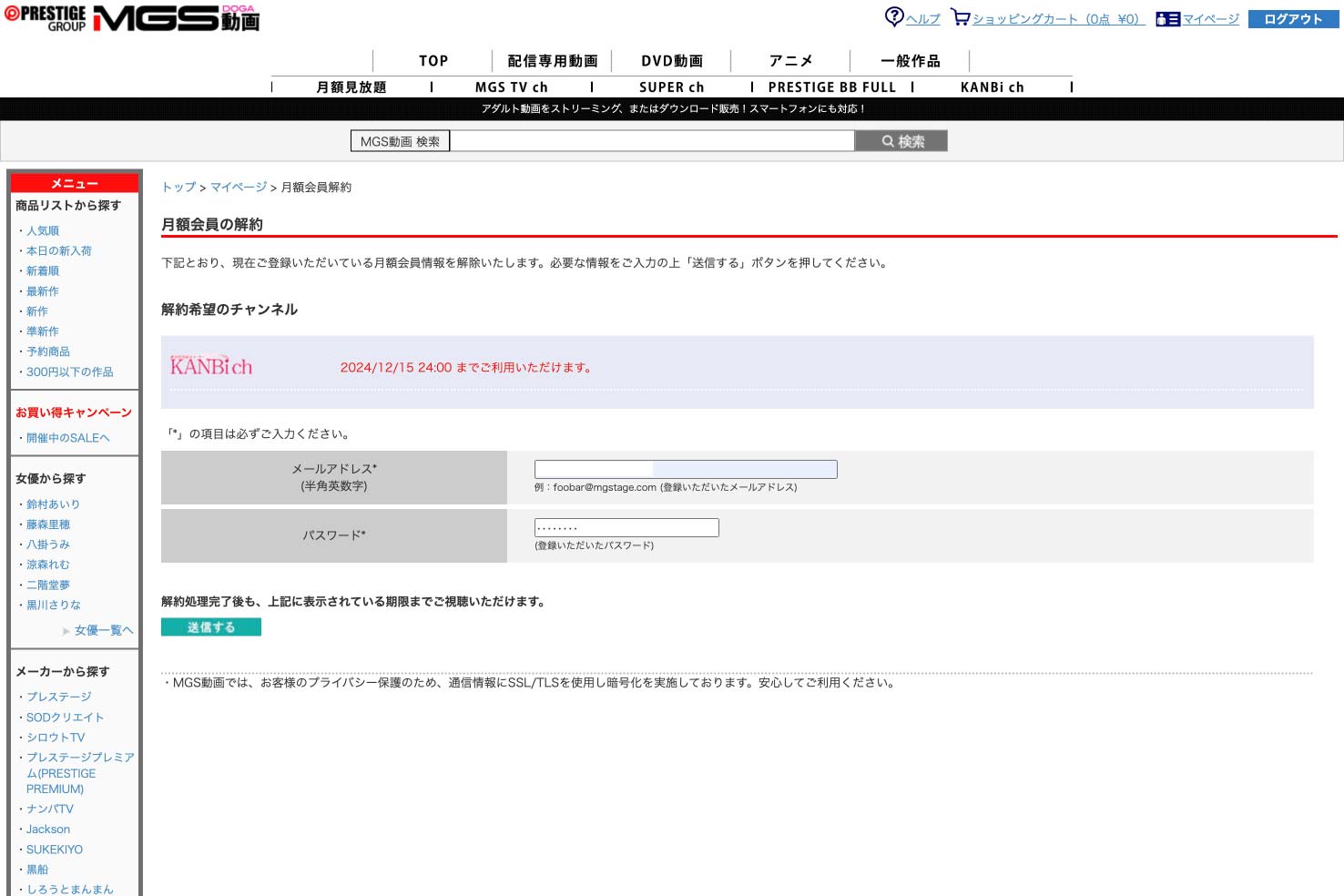
Task: Open 本日の新入荷 in the sidebar
Action: 59,251
